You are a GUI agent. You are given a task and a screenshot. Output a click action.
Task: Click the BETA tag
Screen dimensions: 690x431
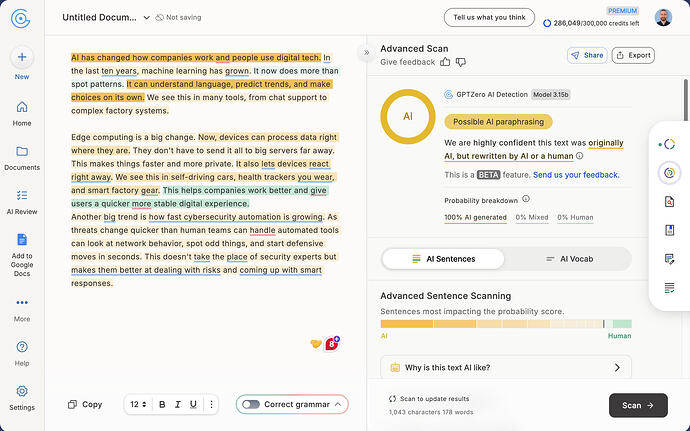click(x=488, y=175)
